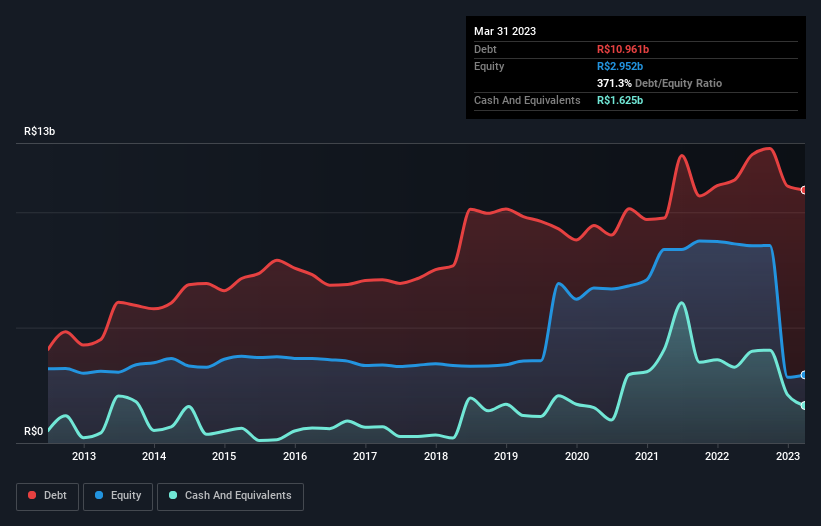
Task: Click the red Debt endpoint marker
Action: (x=804, y=190)
